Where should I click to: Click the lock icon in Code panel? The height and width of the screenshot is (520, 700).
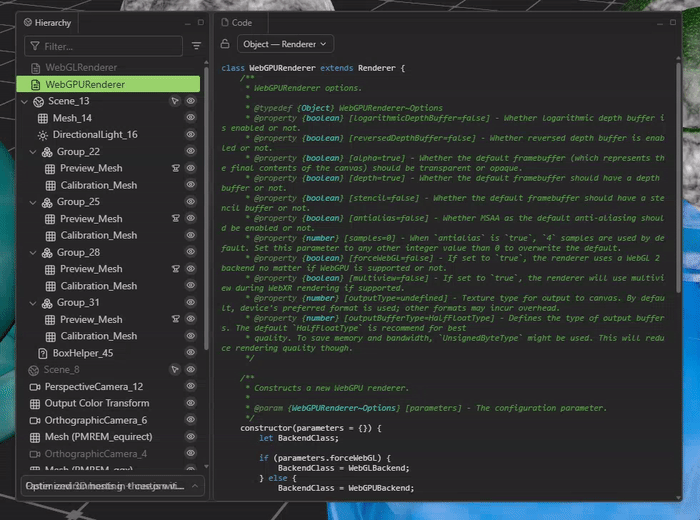[225, 44]
